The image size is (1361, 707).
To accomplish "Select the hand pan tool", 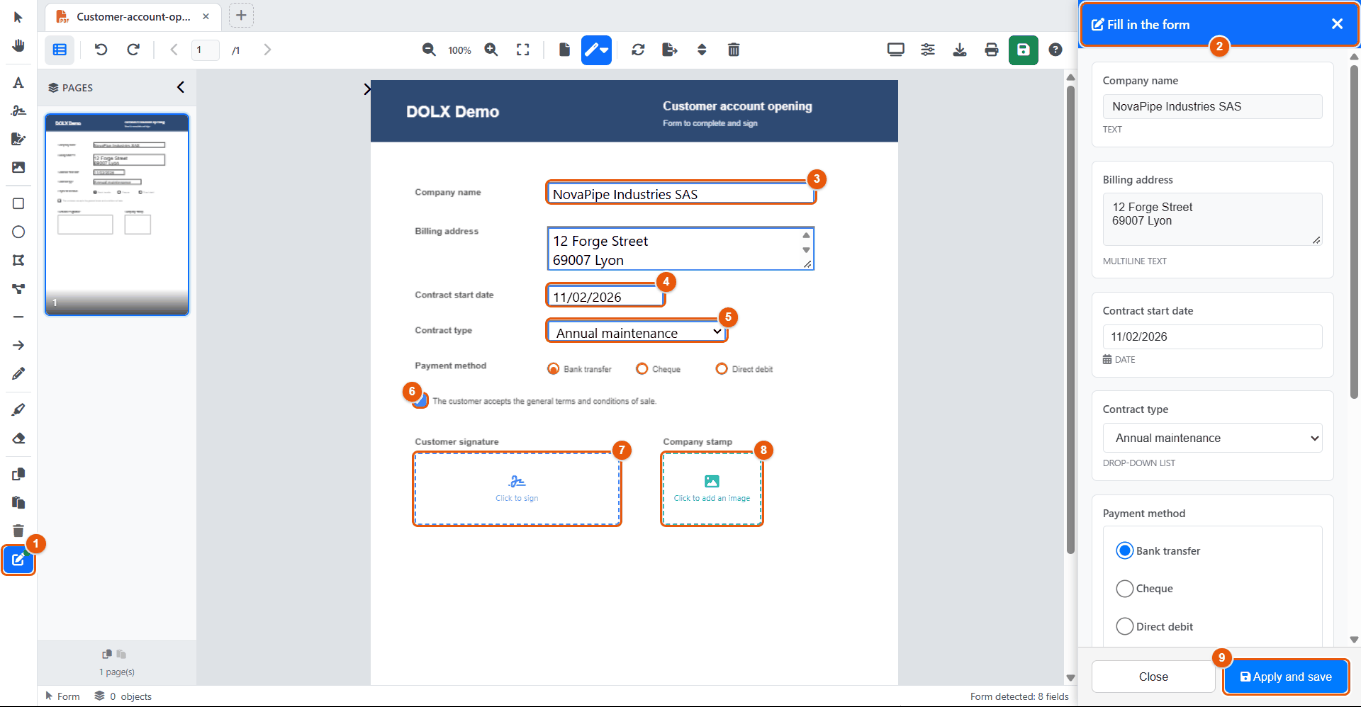I will click(x=18, y=46).
